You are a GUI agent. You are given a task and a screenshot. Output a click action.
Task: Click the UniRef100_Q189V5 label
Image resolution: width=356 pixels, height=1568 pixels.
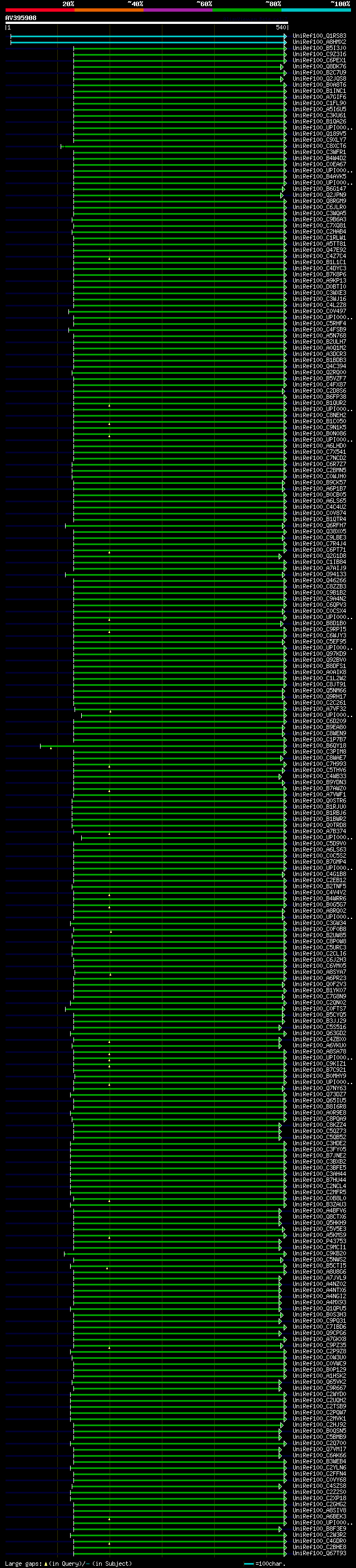coord(319,134)
